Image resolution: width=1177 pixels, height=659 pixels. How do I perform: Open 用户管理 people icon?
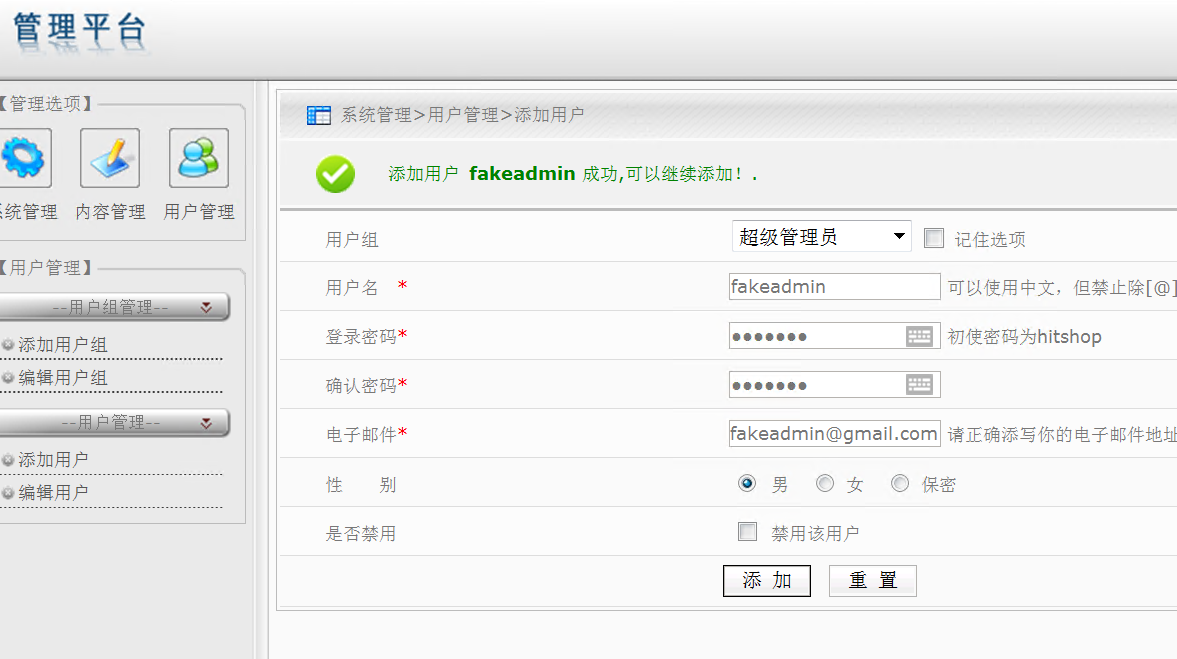[x=199, y=158]
